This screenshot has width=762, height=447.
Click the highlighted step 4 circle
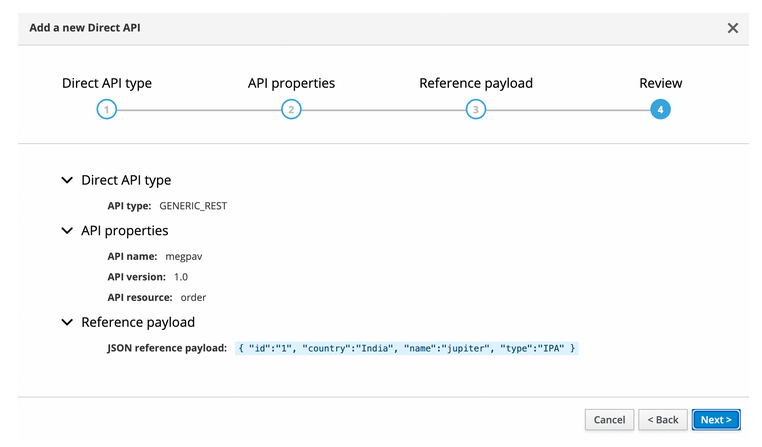[x=660, y=109]
